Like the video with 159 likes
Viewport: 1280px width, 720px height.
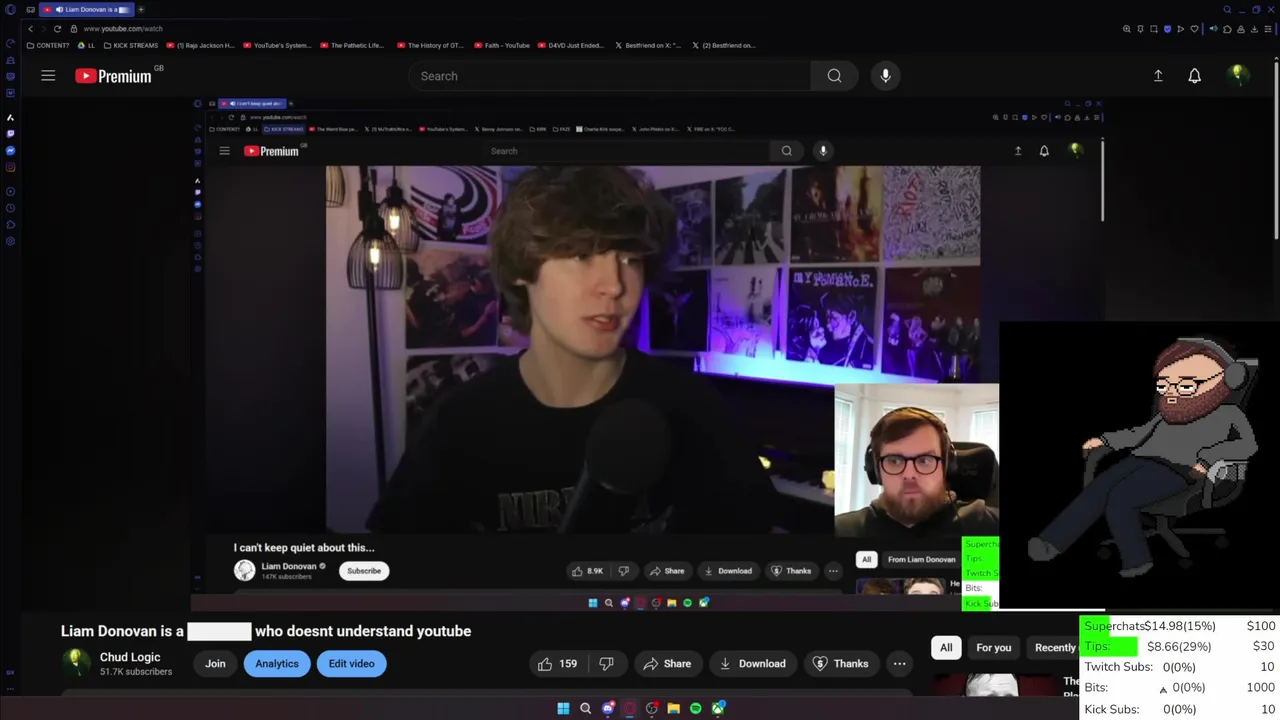click(558, 664)
